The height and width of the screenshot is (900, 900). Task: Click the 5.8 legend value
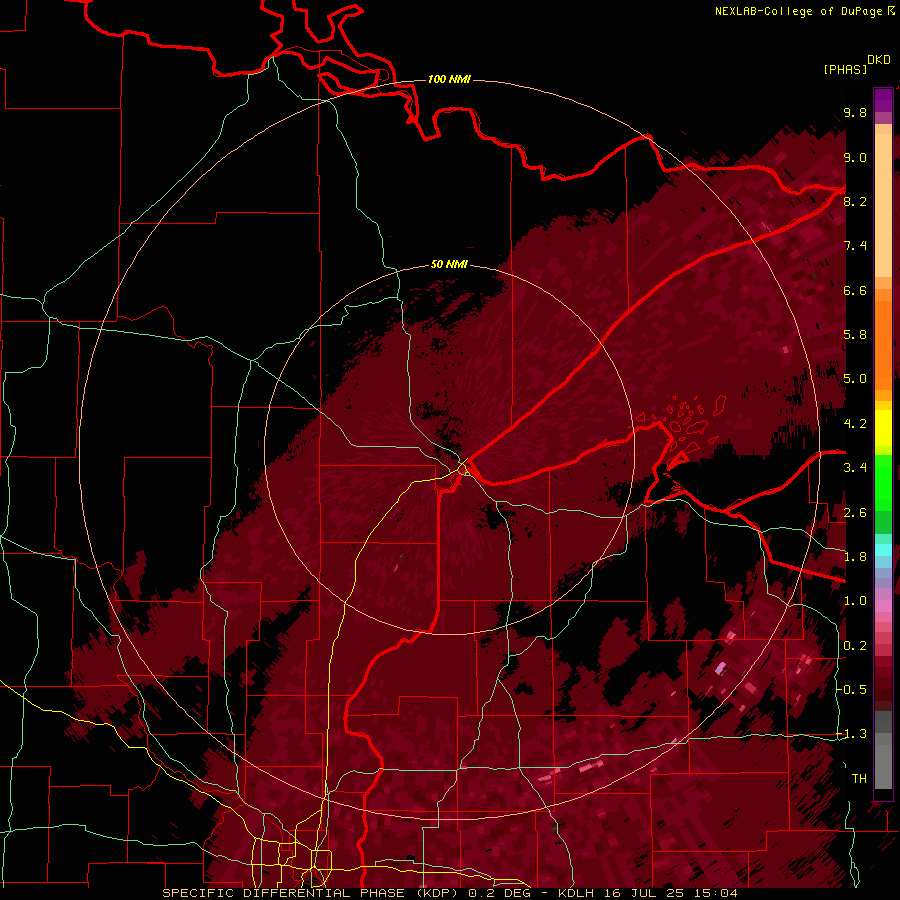click(x=855, y=335)
